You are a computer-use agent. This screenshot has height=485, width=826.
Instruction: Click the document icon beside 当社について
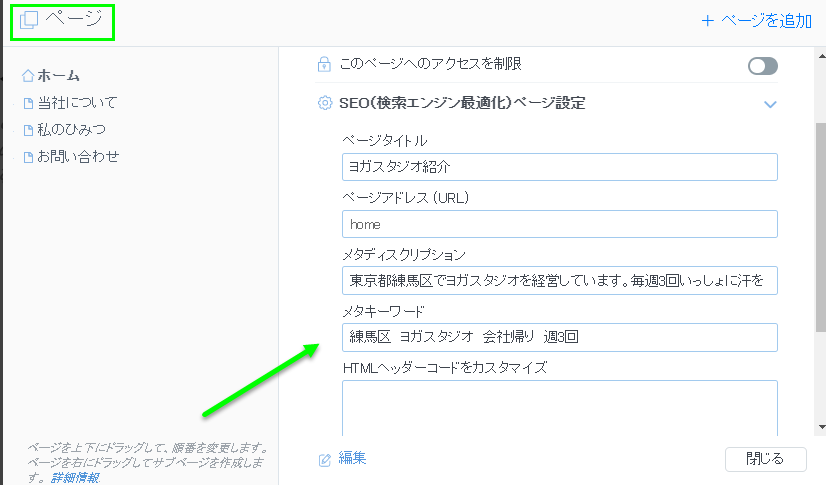tap(28, 103)
